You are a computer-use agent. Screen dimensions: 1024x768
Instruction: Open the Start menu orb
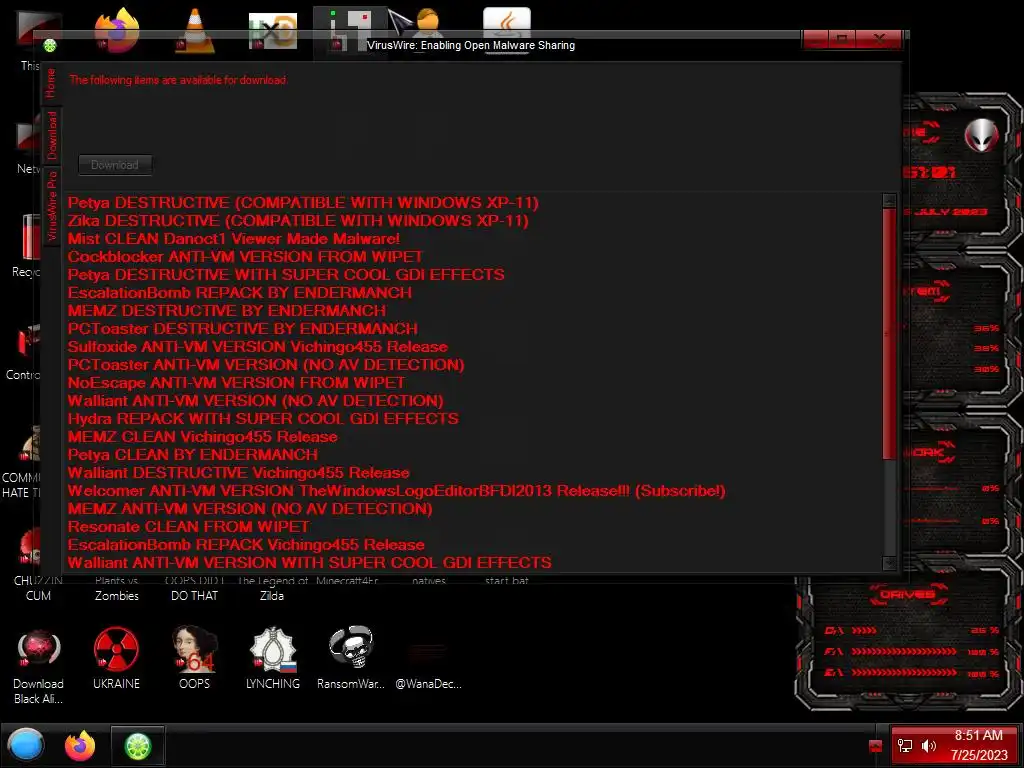pos(26,745)
